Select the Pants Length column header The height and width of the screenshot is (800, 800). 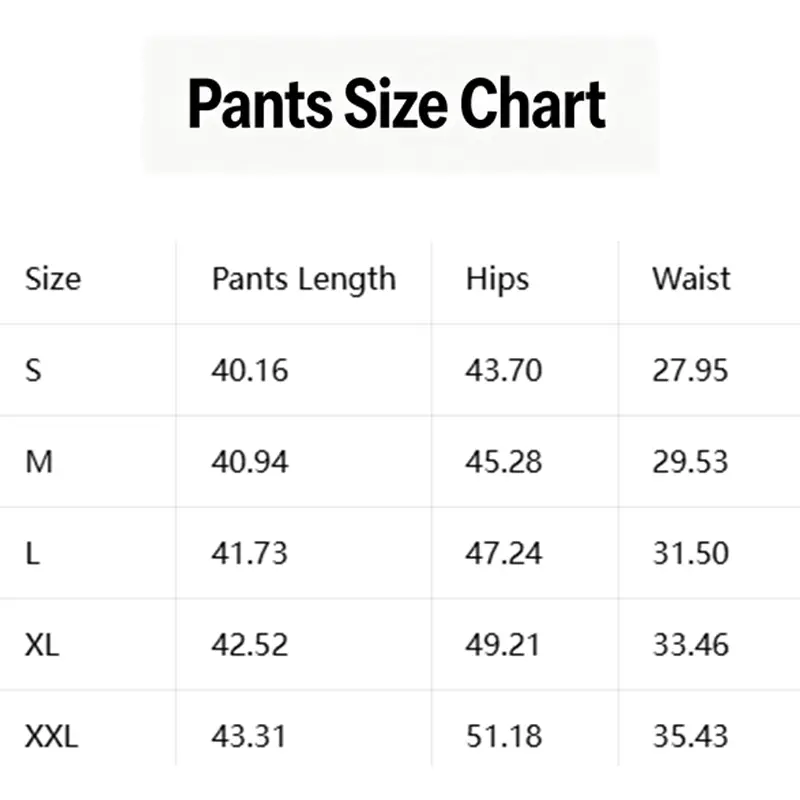coord(304,280)
